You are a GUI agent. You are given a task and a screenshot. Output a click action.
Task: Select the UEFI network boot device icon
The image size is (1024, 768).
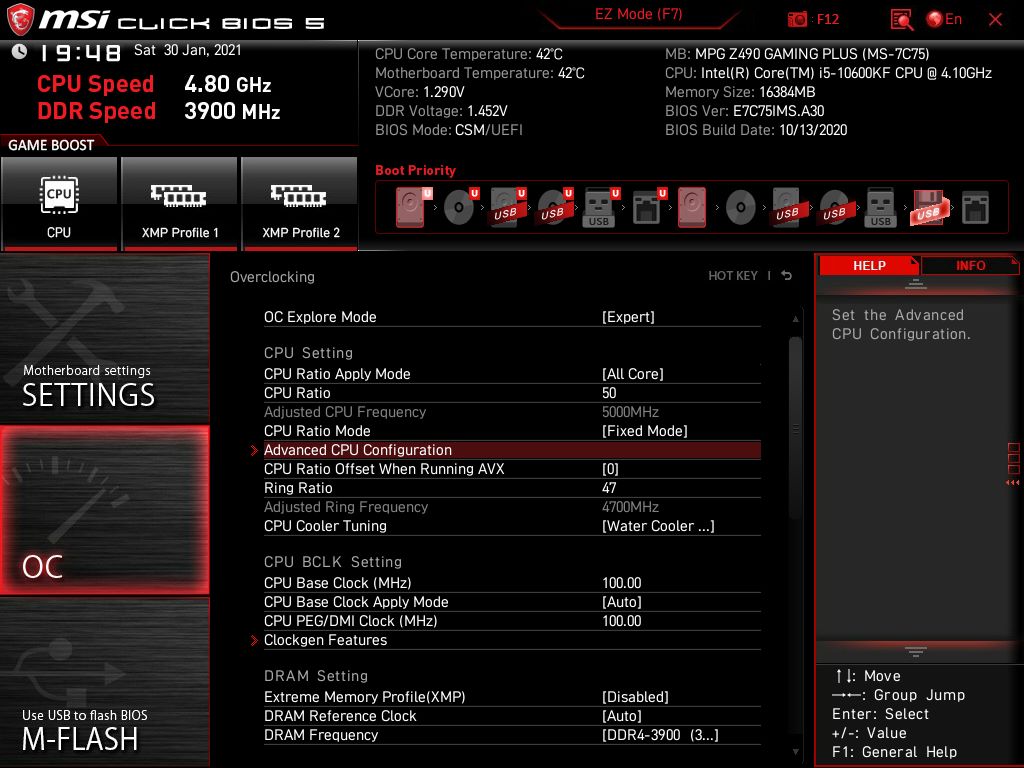648,207
